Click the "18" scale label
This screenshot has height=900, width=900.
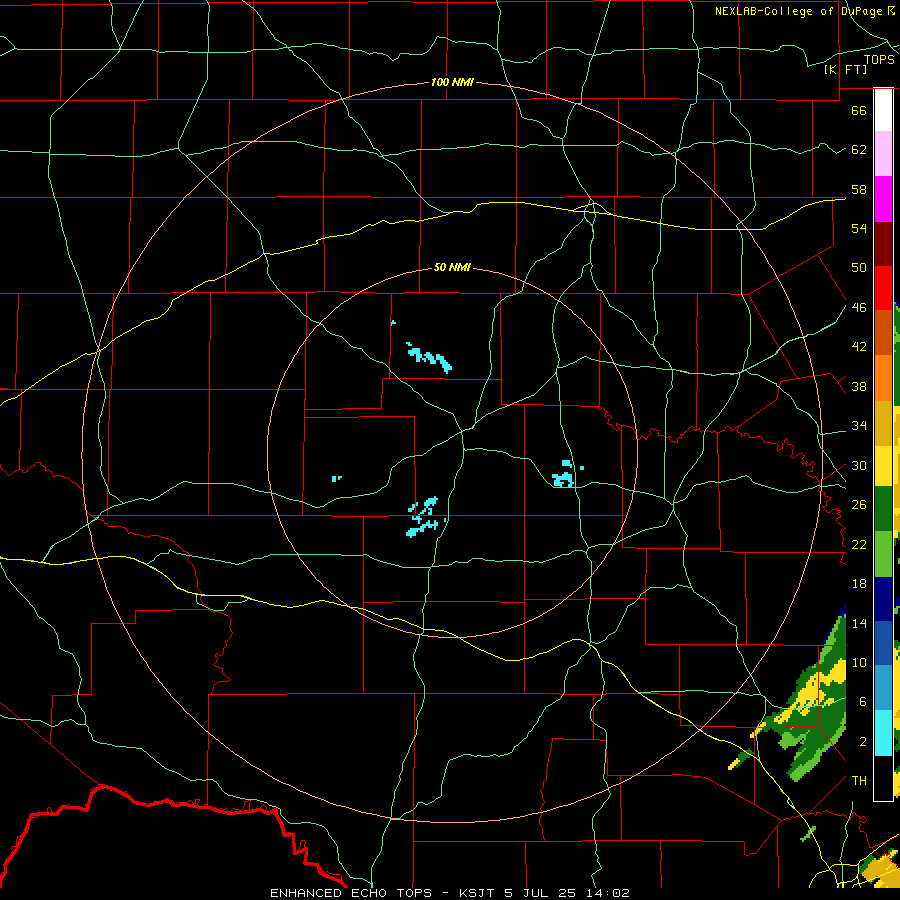click(859, 584)
